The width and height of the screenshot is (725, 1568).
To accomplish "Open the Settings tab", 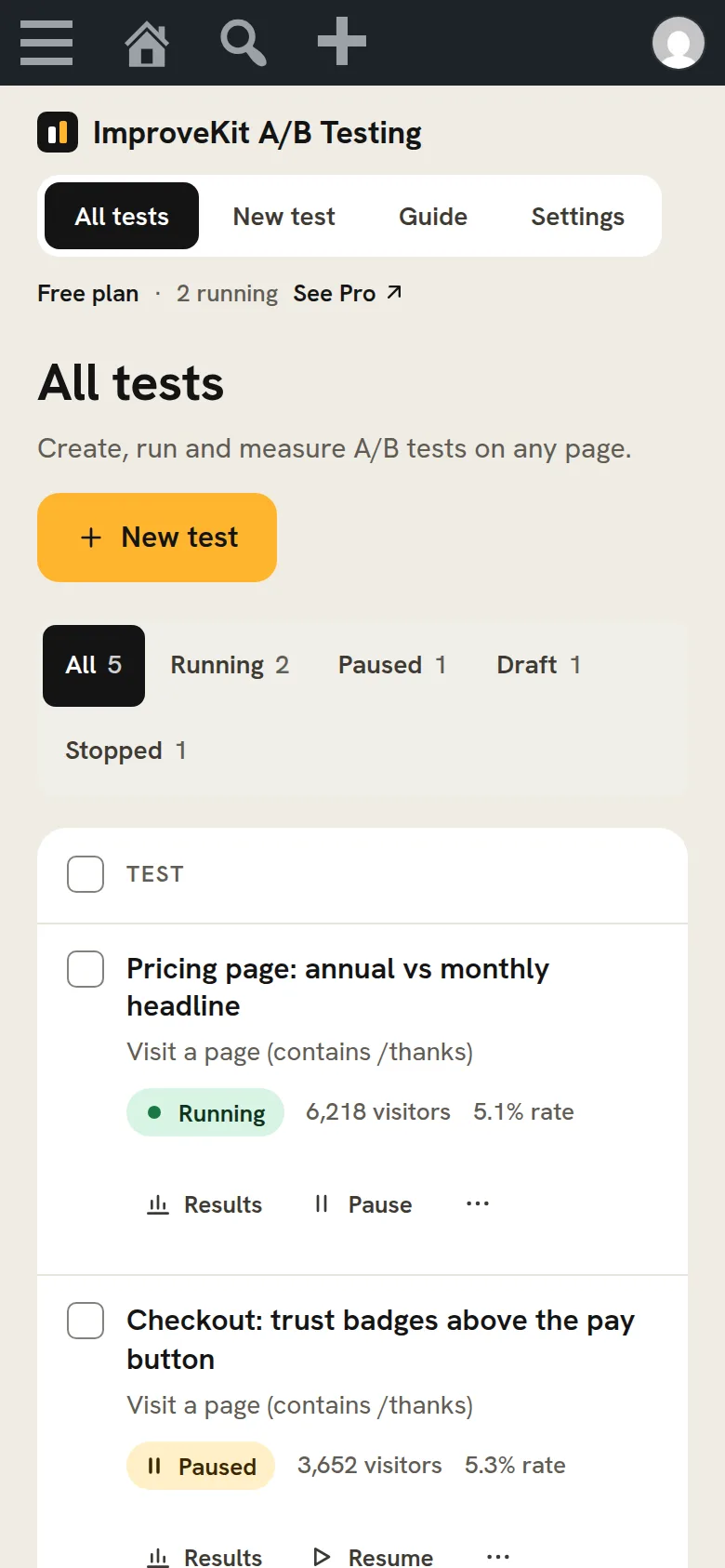I will (577, 216).
